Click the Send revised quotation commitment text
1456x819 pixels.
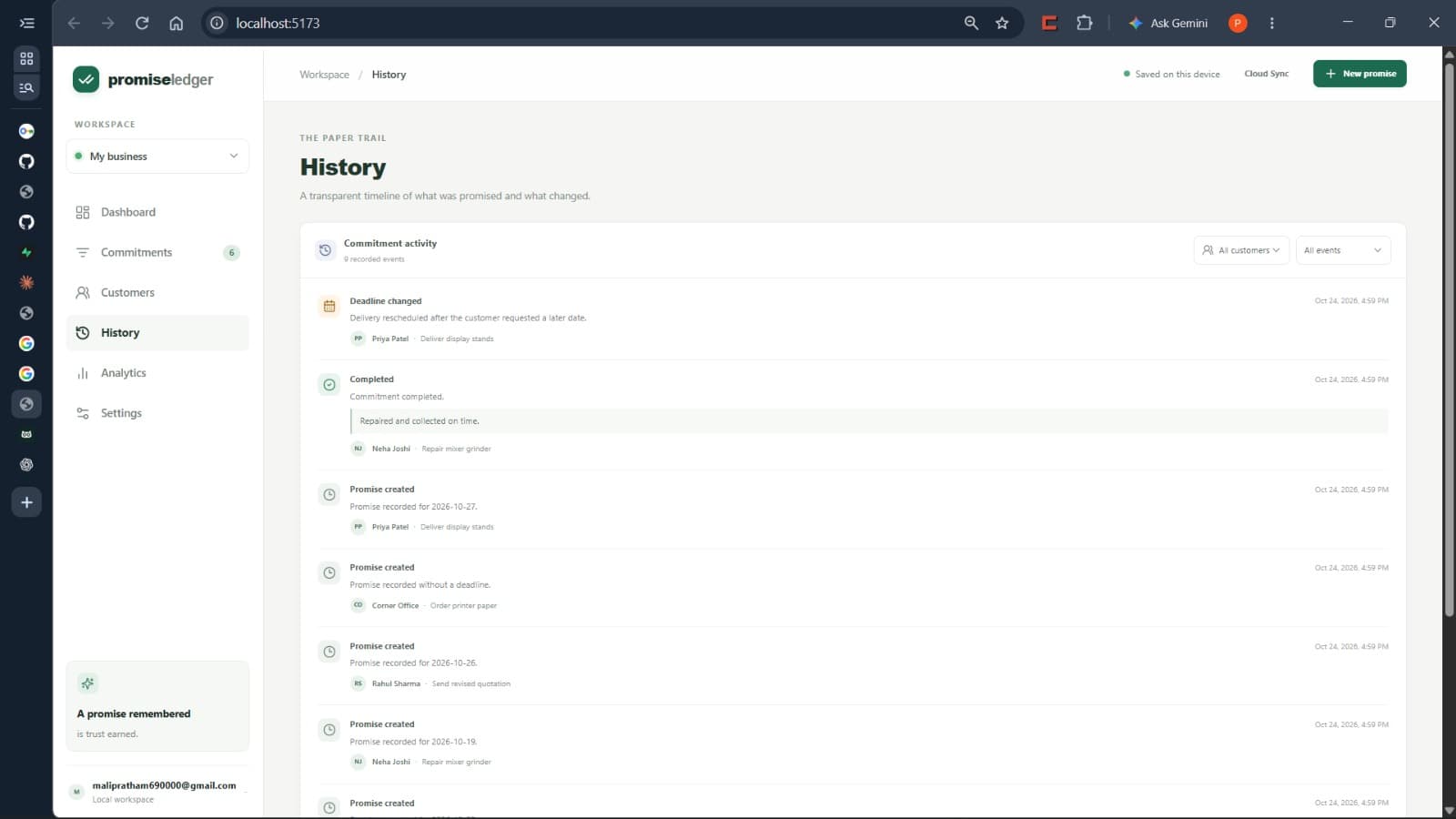(471, 683)
